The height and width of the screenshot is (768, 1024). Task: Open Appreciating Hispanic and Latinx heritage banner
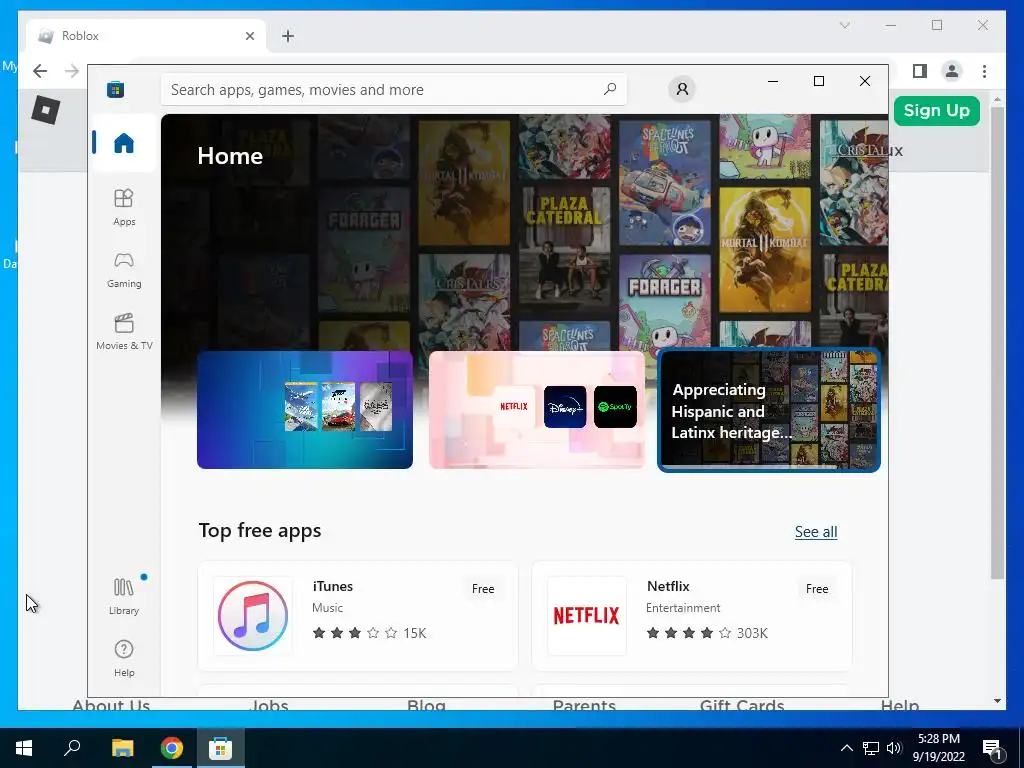pos(769,409)
